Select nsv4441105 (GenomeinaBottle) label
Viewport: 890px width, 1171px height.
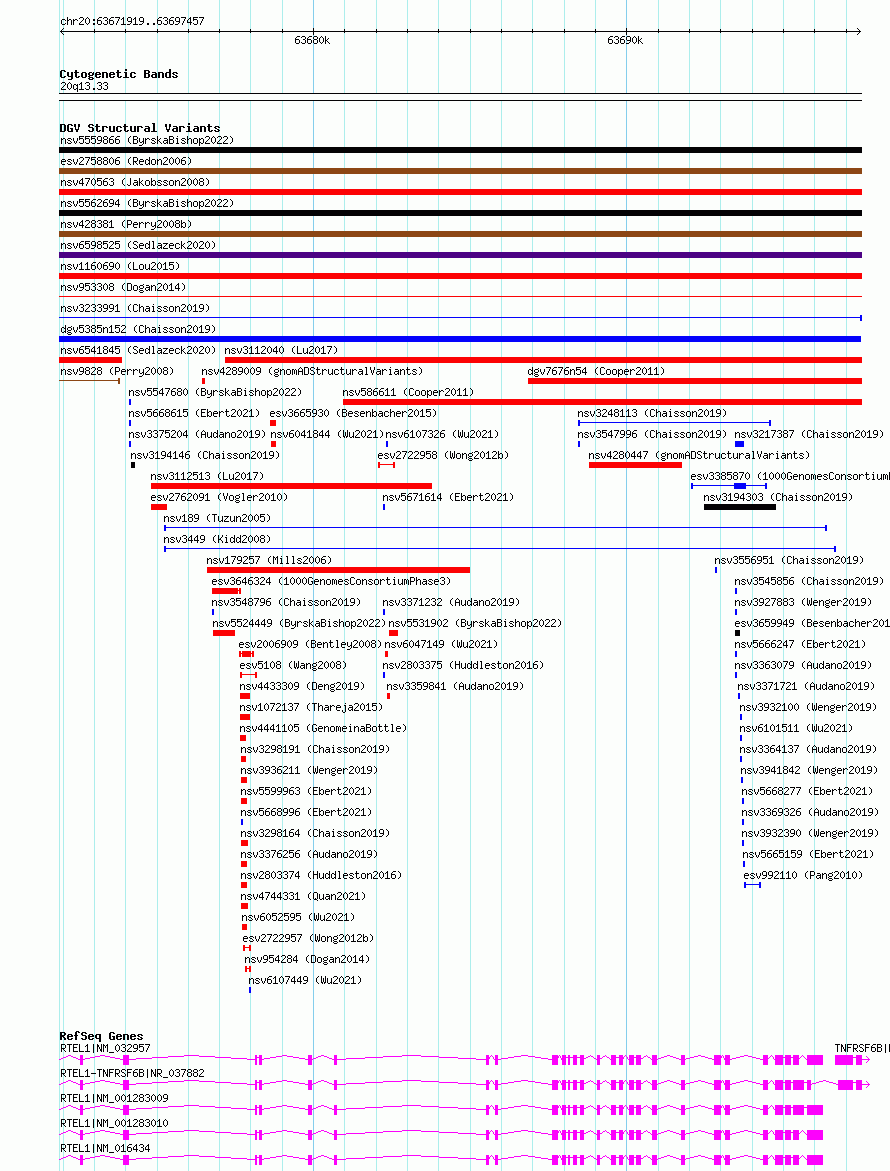[323, 728]
